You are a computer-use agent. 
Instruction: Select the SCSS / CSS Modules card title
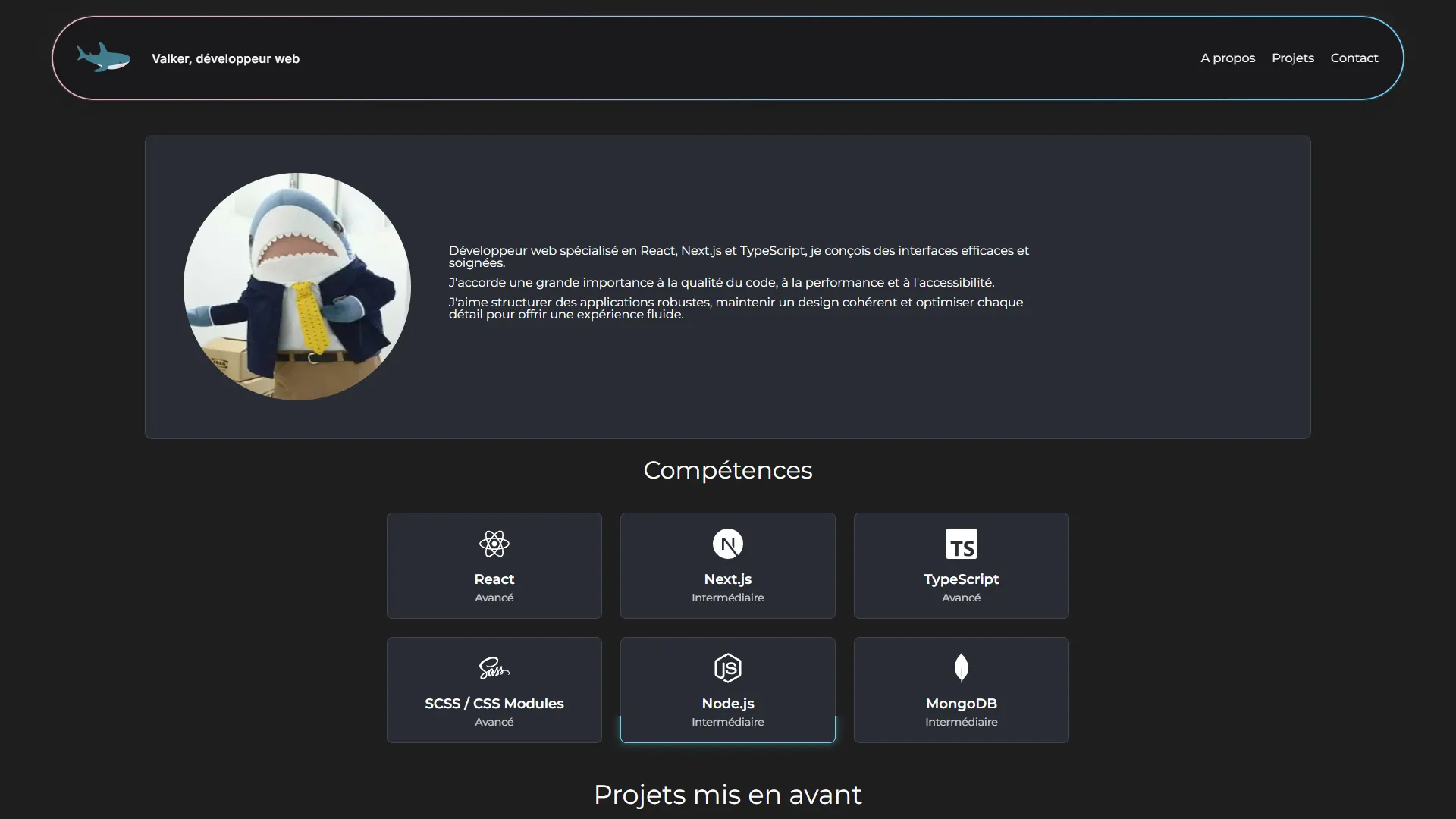494,704
